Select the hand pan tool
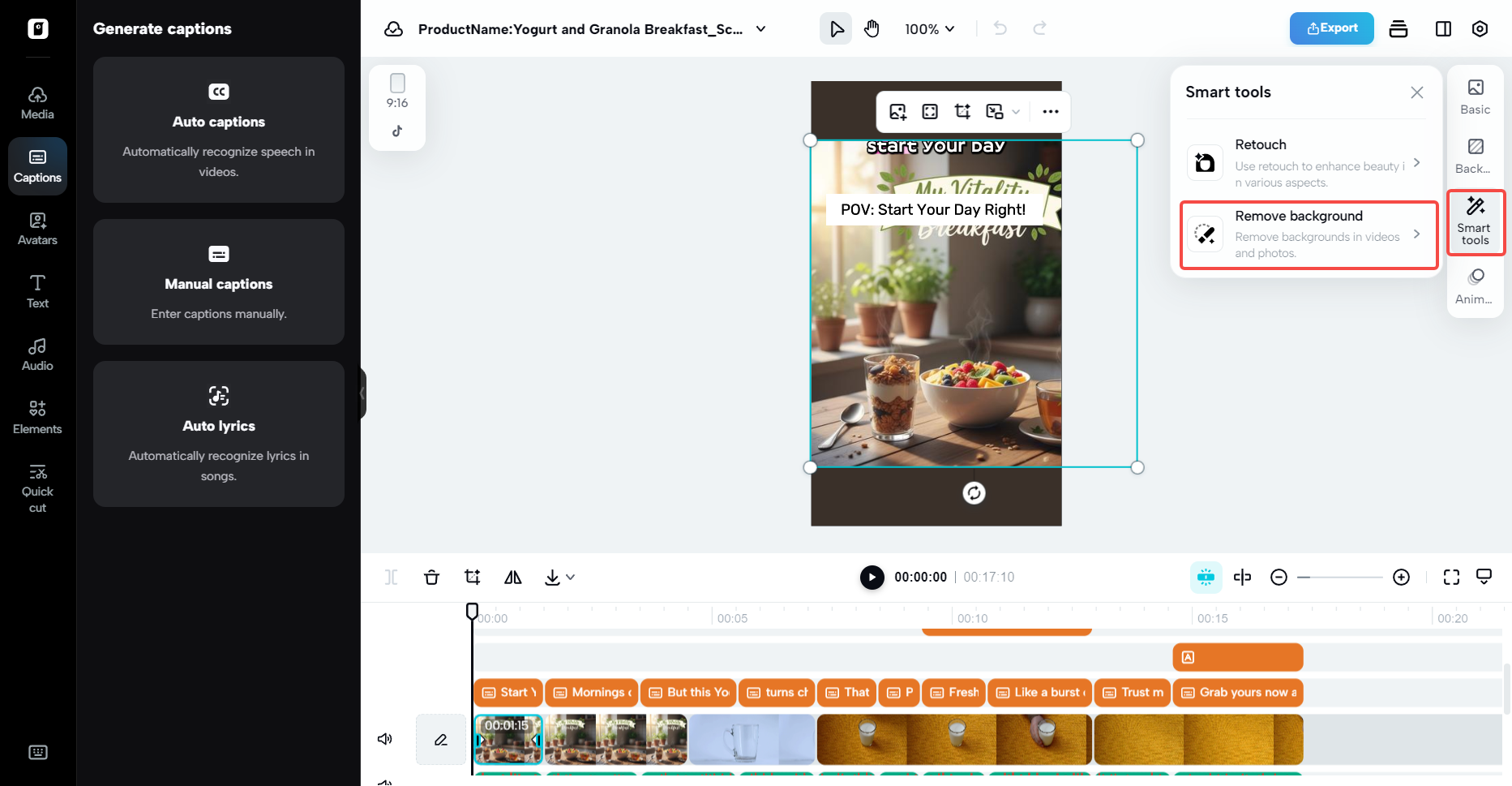The height and width of the screenshot is (786, 1512). click(x=872, y=29)
